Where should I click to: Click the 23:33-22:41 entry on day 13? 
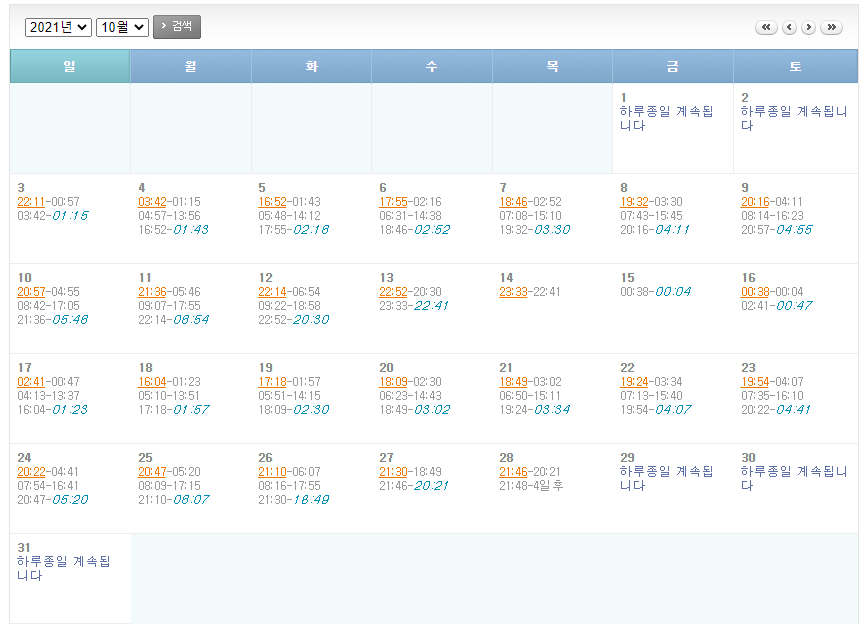pos(414,306)
